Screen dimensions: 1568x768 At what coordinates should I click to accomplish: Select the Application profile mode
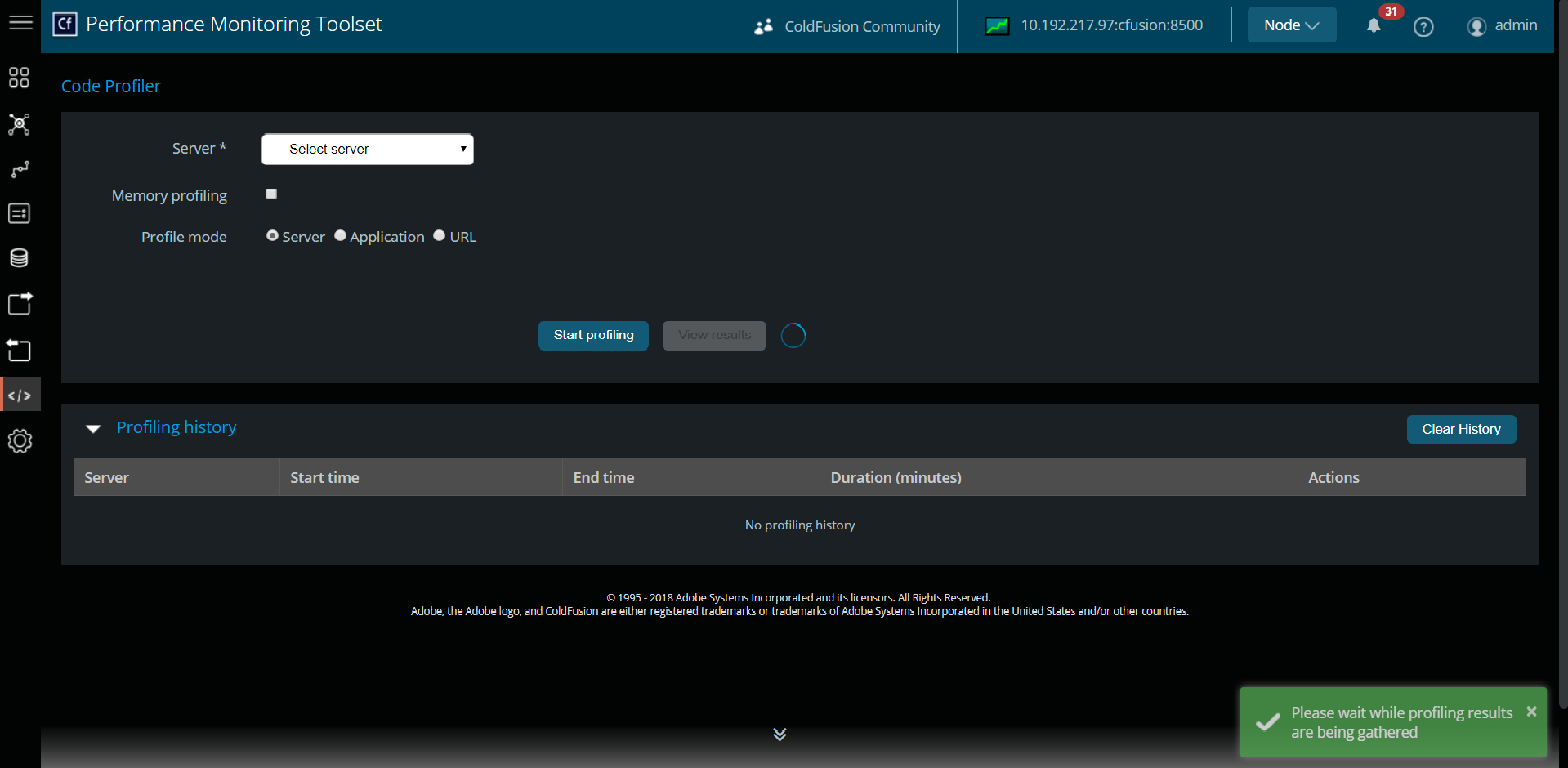pos(341,236)
